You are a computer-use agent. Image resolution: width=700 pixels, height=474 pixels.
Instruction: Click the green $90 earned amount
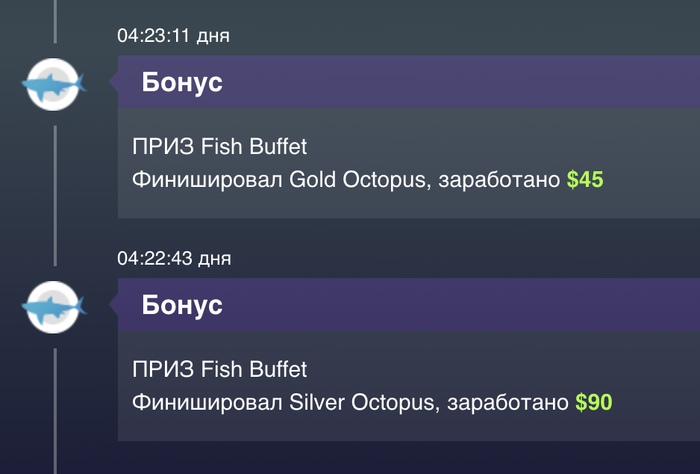click(594, 402)
